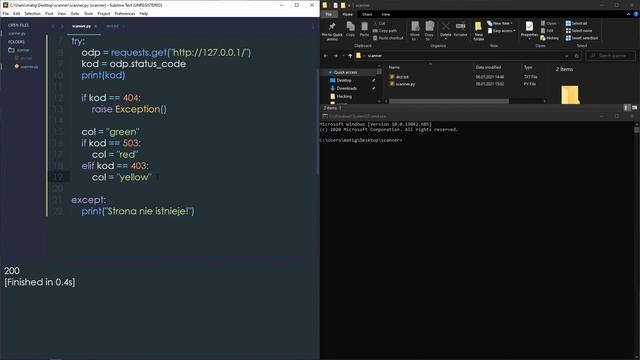
Task: Open the New item dropdown
Action: click(x=500, y=24)
